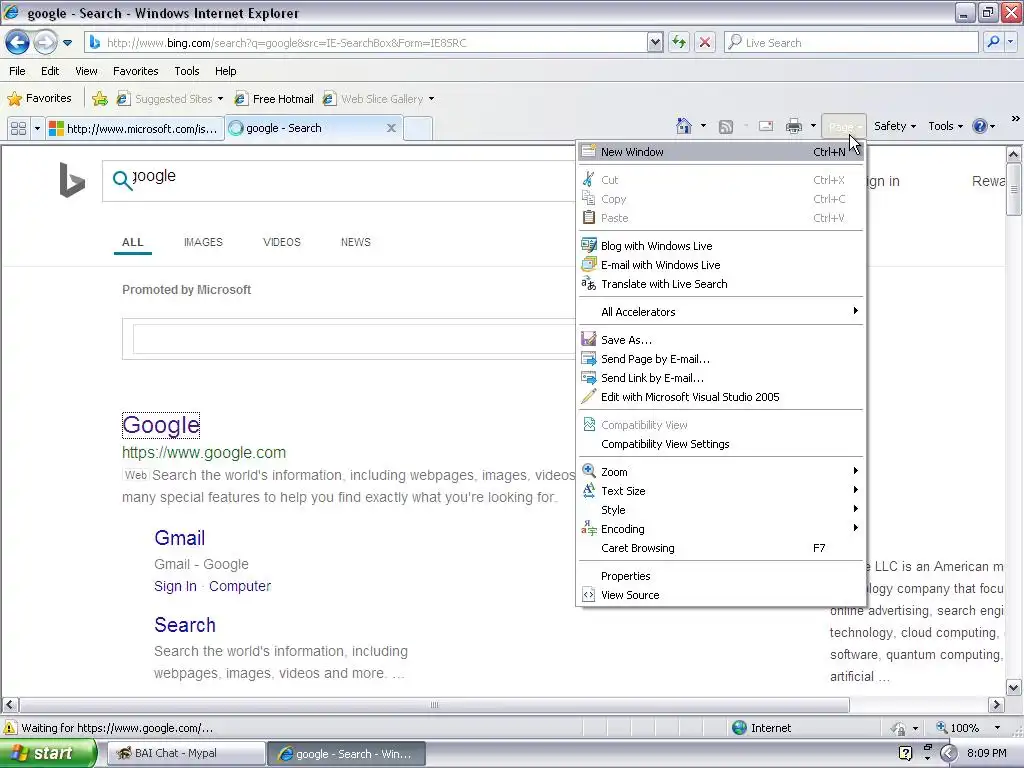The image size is (1024, 768).
Task: Click the Print toolbar icon
Action: [794, 126]
